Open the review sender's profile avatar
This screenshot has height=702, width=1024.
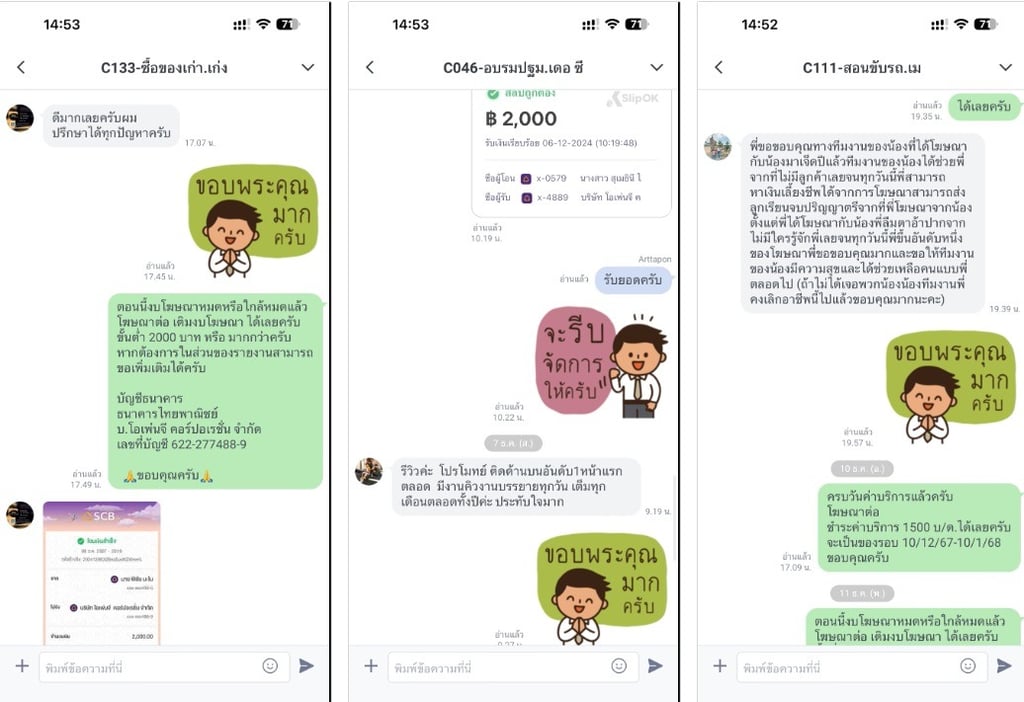click(368, 471)
